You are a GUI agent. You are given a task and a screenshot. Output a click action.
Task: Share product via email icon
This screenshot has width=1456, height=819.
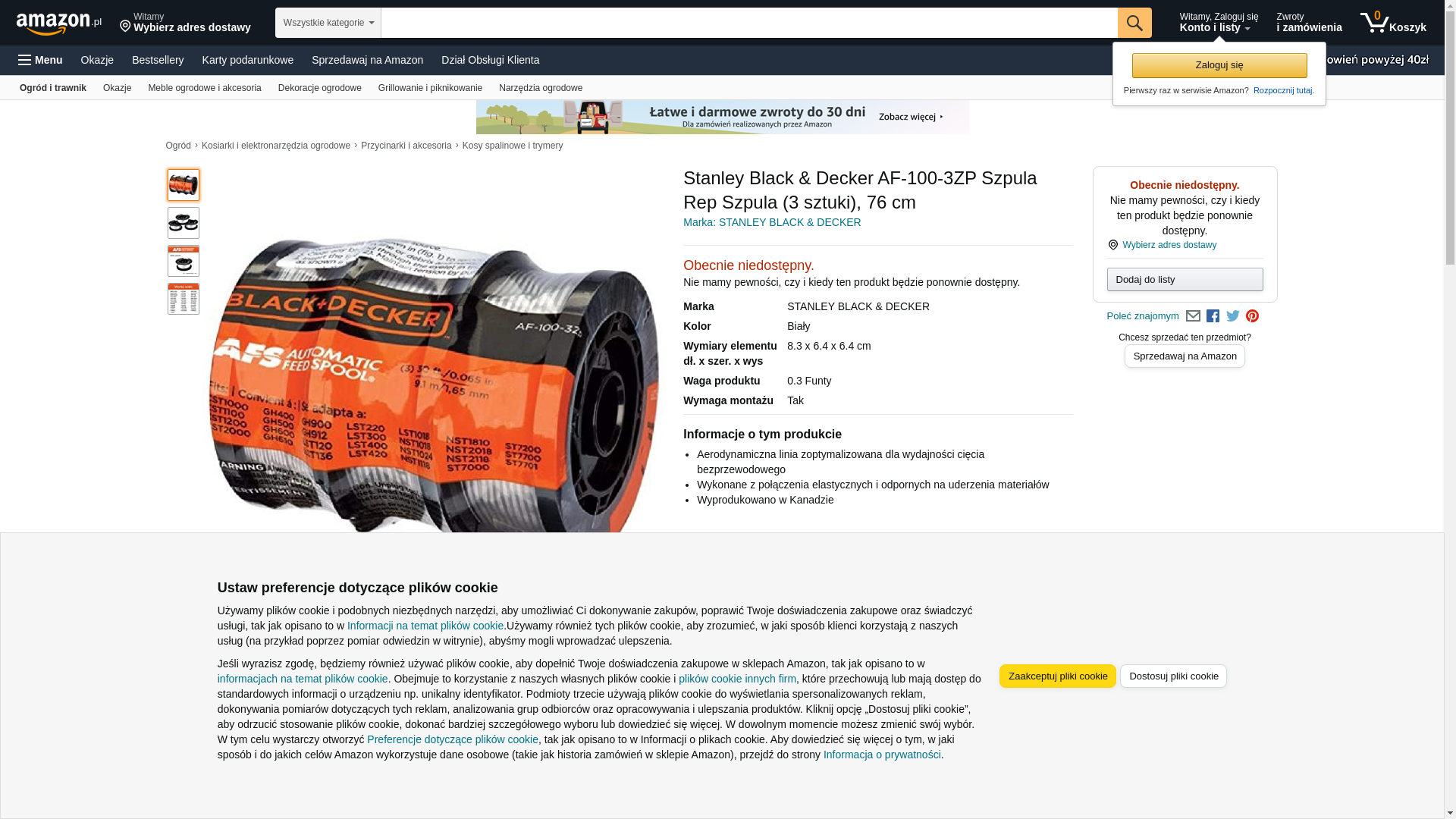[x=1193, y=316]
